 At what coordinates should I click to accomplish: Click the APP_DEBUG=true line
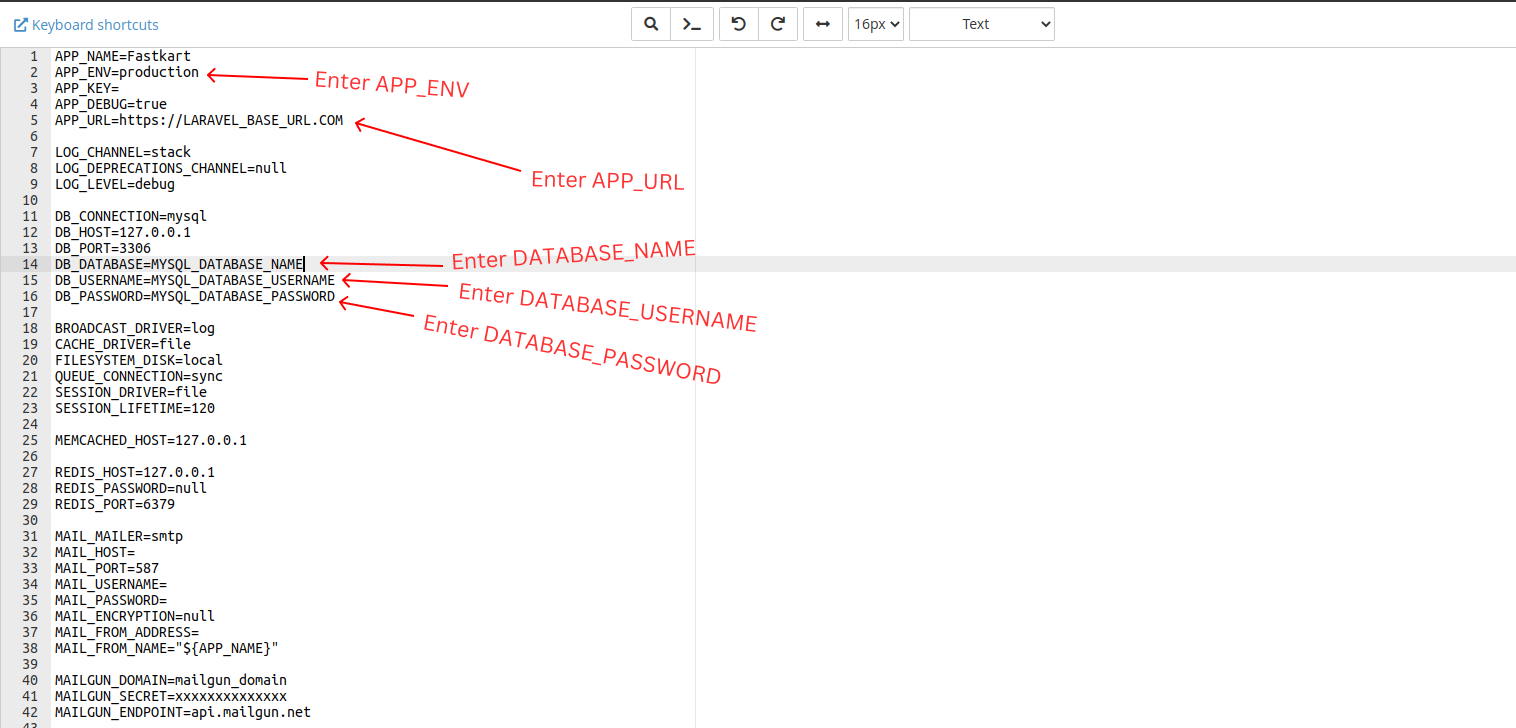click(x=110, y=104)
